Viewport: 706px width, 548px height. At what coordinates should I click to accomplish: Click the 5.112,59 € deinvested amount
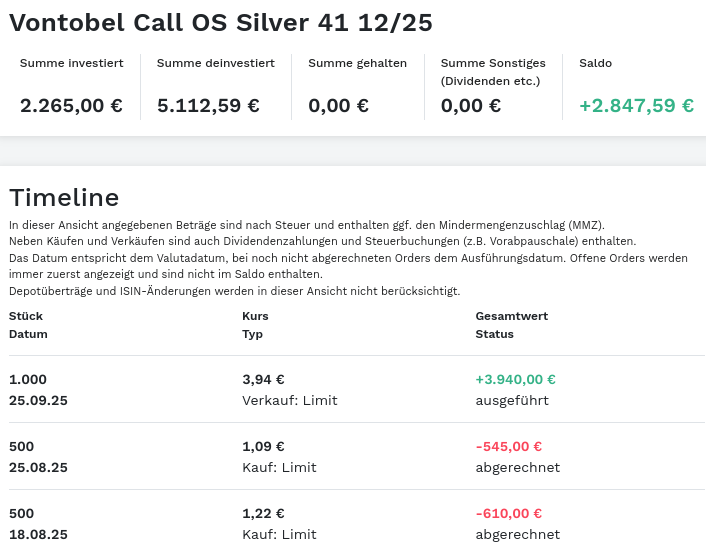click(209, 105)
